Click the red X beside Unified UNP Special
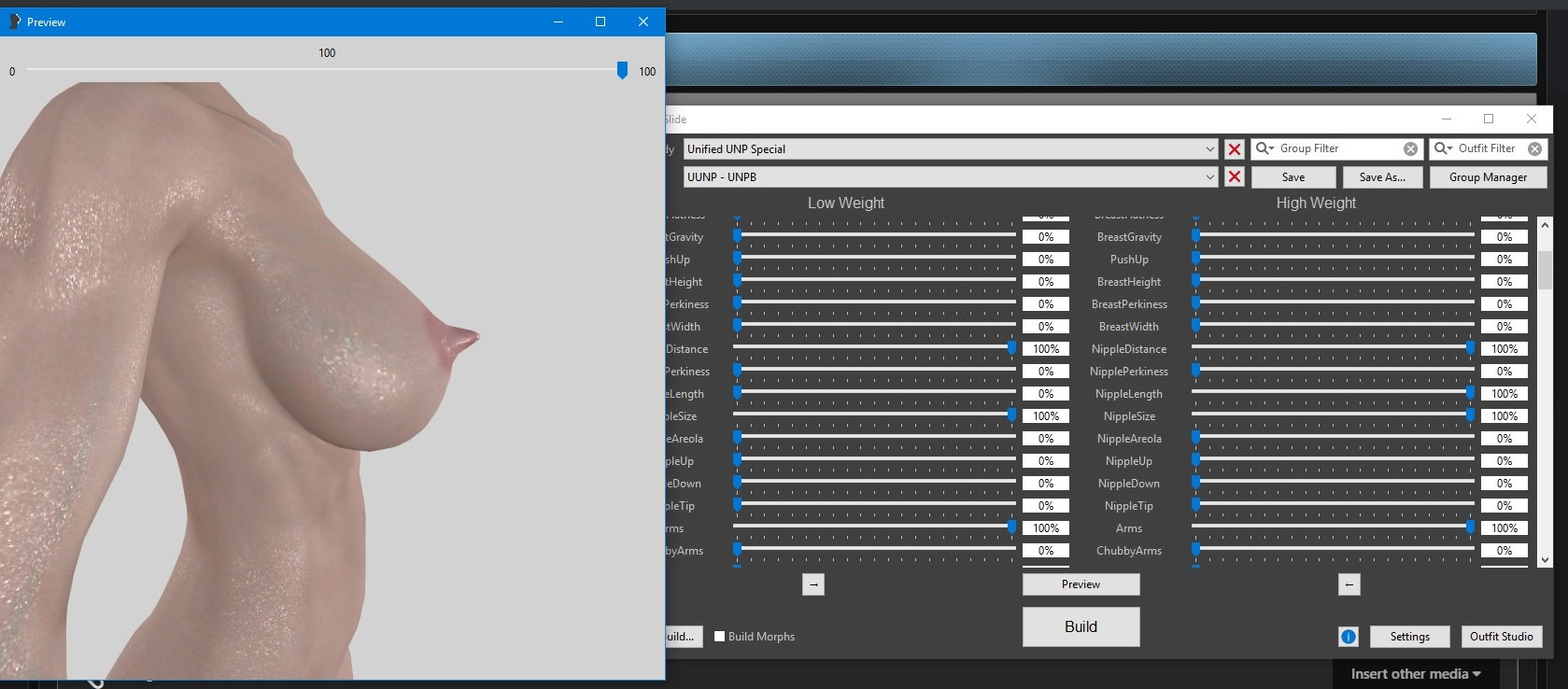 1235,149
